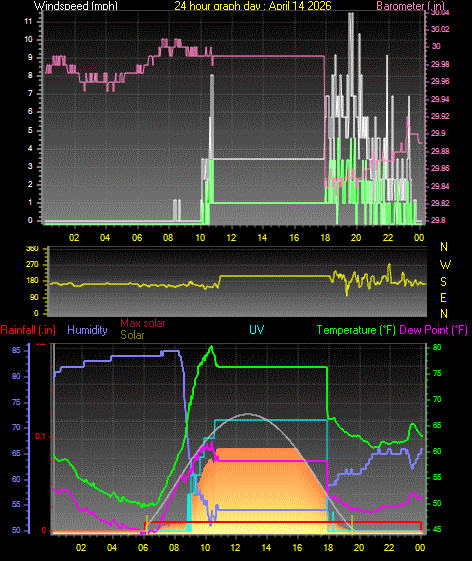
Task: Click the 'Max solar' legend label
Action: 143,323
